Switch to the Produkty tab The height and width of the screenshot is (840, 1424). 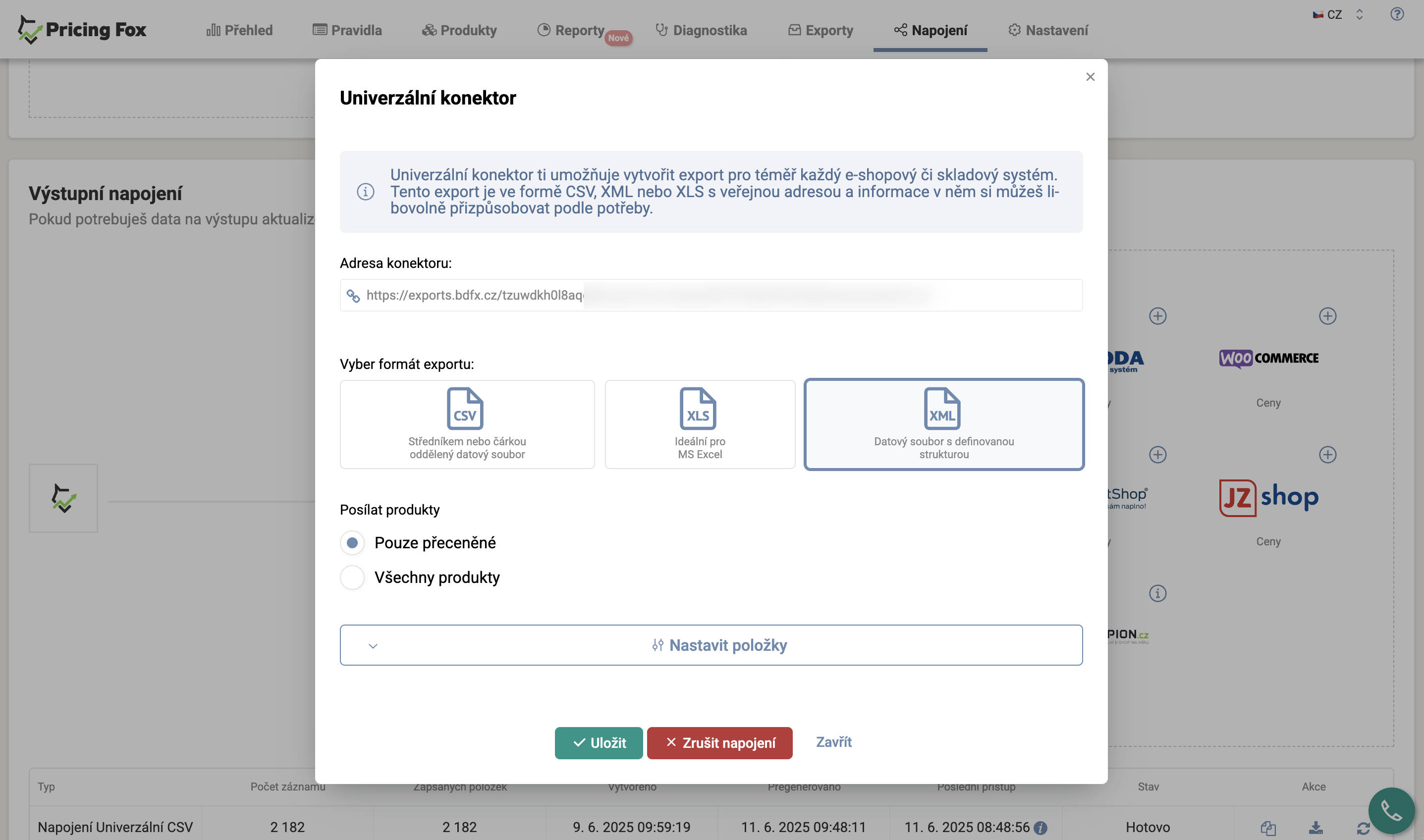click(x=459, y=30)
